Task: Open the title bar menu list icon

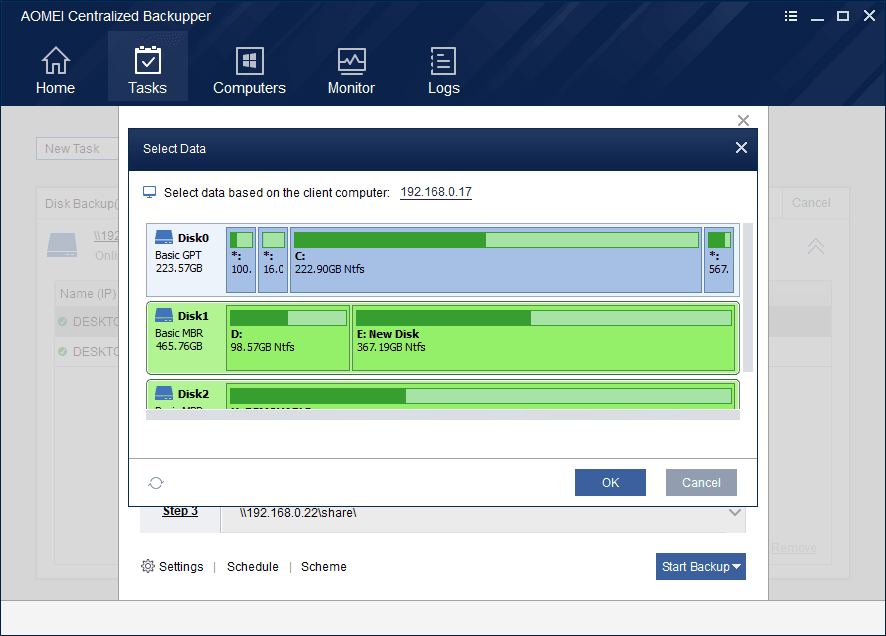Action: (x=791, y=16)
